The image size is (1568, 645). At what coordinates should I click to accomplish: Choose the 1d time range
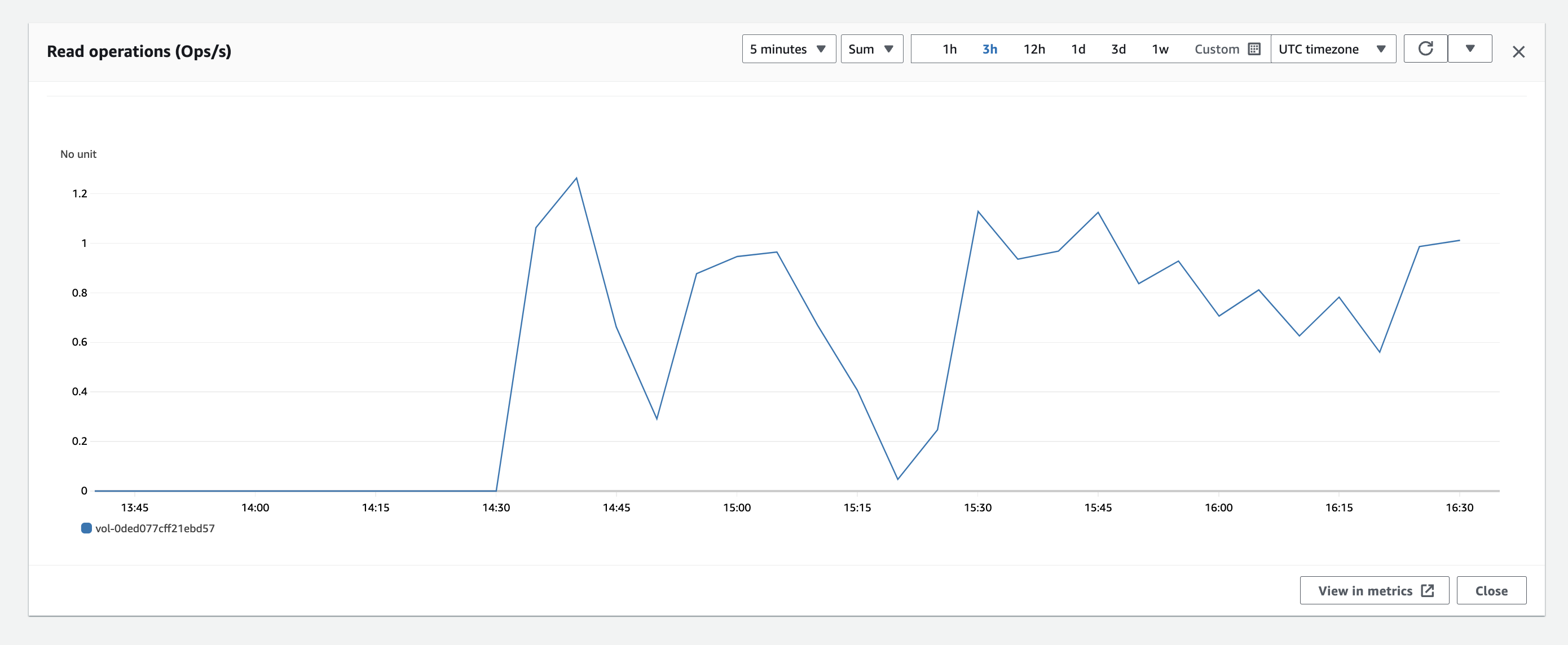1078,49
